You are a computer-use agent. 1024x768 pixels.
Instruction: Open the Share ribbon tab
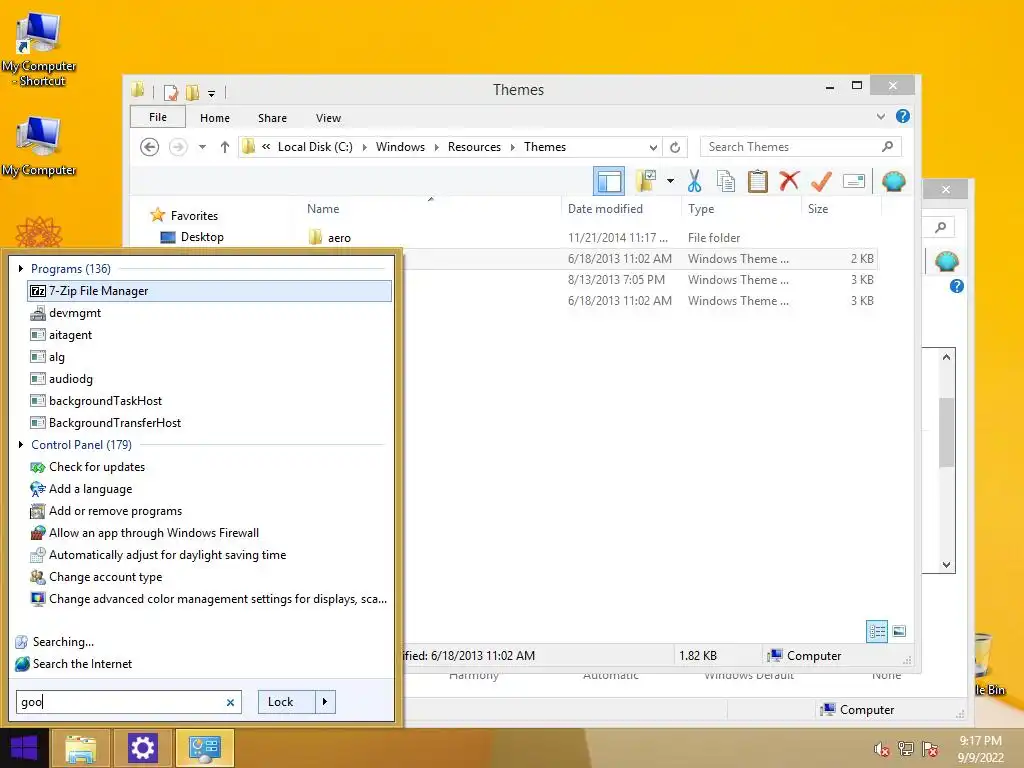[x=272, y=118]
